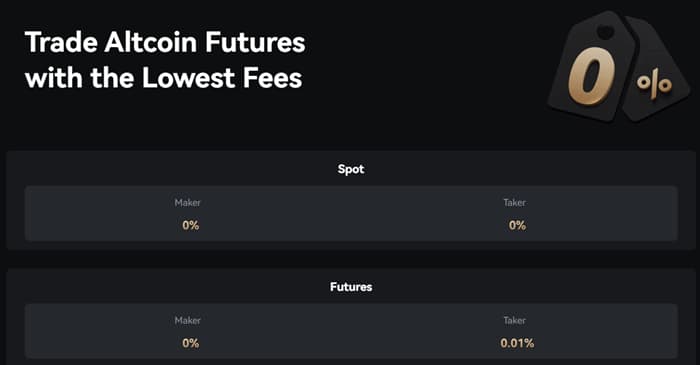Click the Futures Taker label

[514, 320]
